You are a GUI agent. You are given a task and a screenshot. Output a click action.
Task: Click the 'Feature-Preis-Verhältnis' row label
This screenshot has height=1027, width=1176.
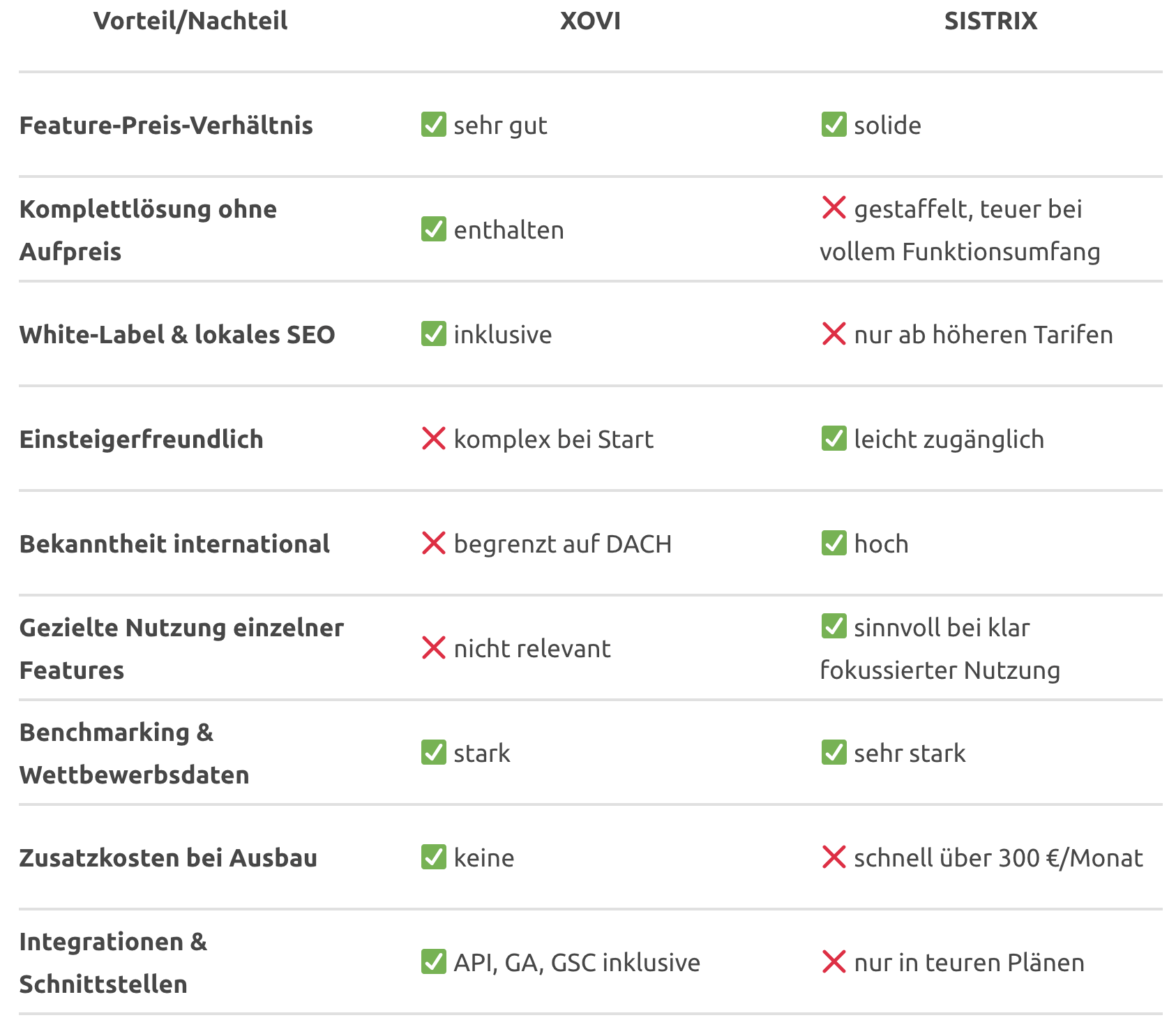click(x=166, y=126)
